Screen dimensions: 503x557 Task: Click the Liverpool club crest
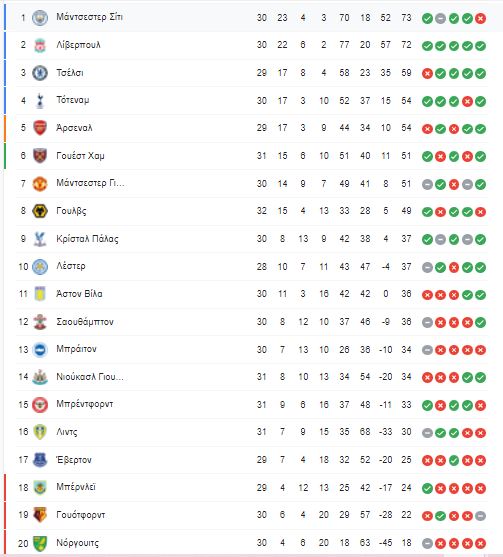click(x=40, y=45)
